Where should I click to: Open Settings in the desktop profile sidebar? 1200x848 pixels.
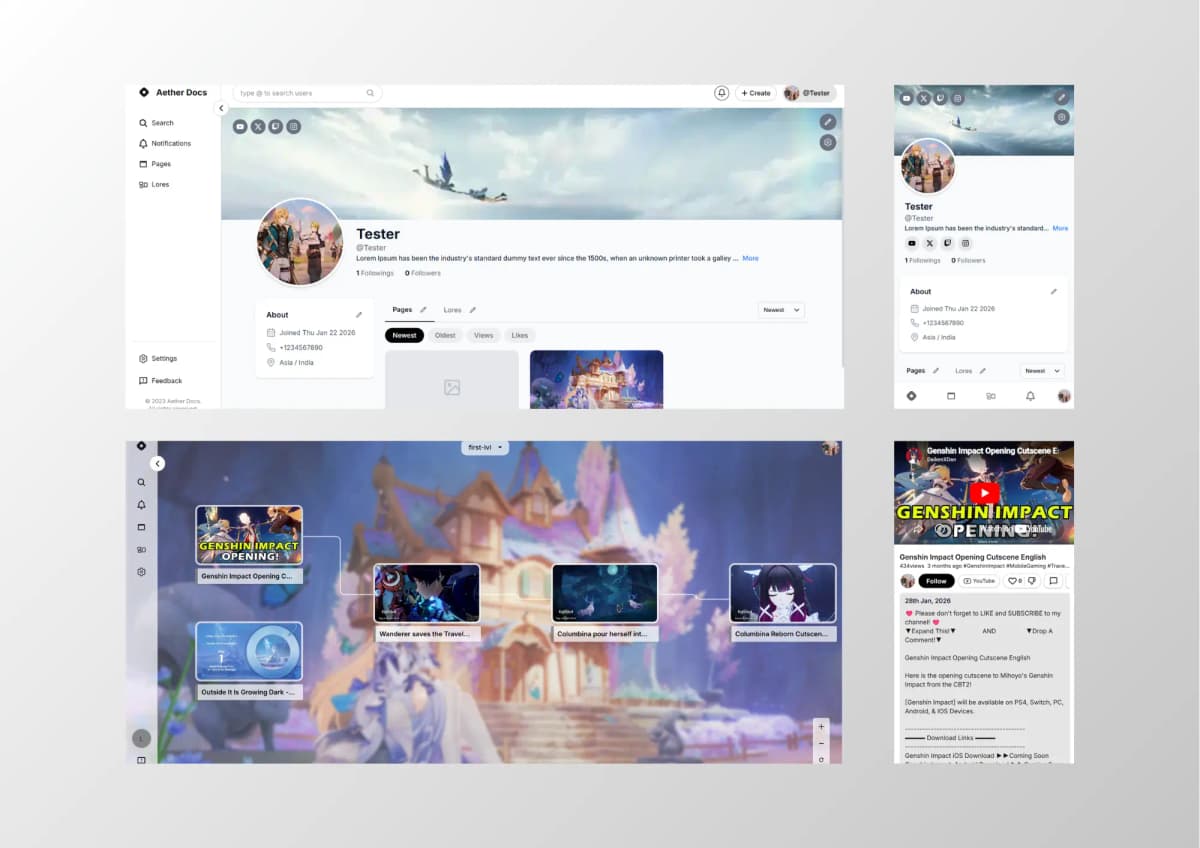coord(158,358)
